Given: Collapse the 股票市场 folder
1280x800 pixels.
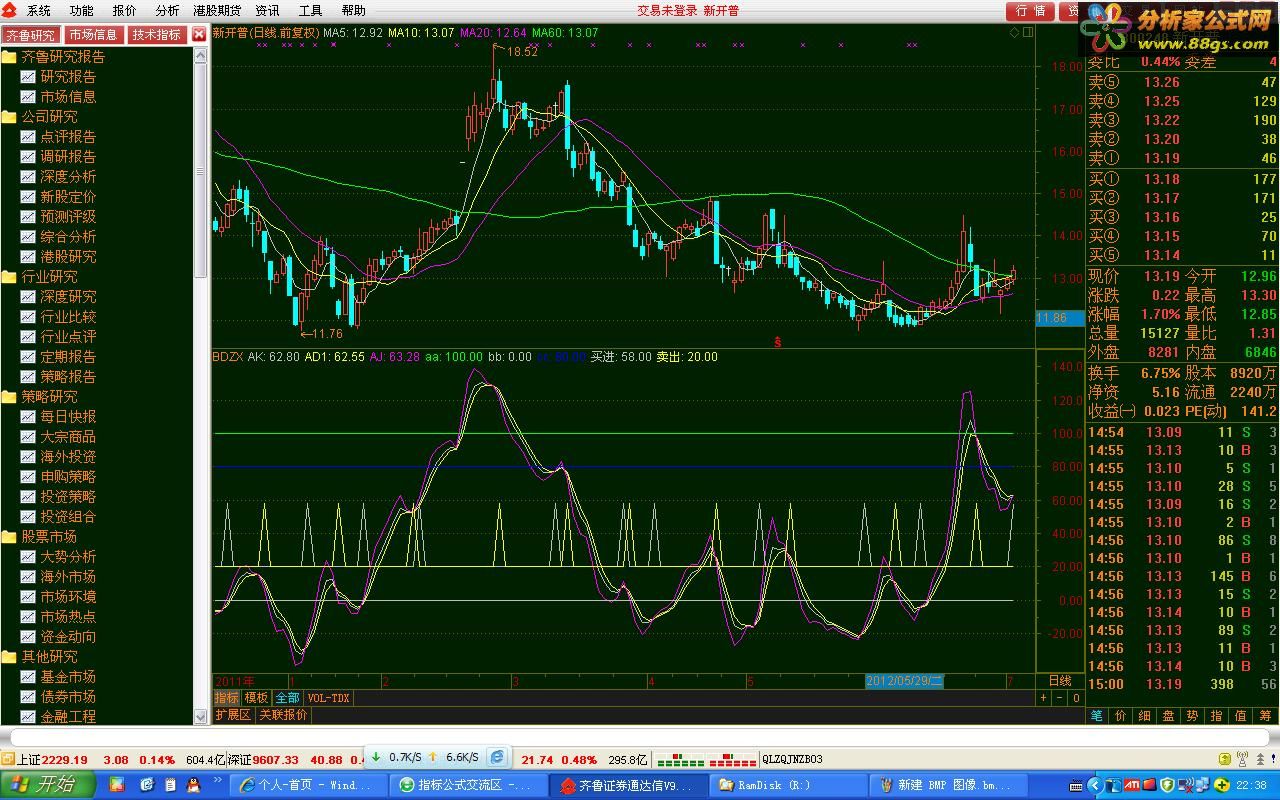Looking at the screenshot, I should coord(9,537).
